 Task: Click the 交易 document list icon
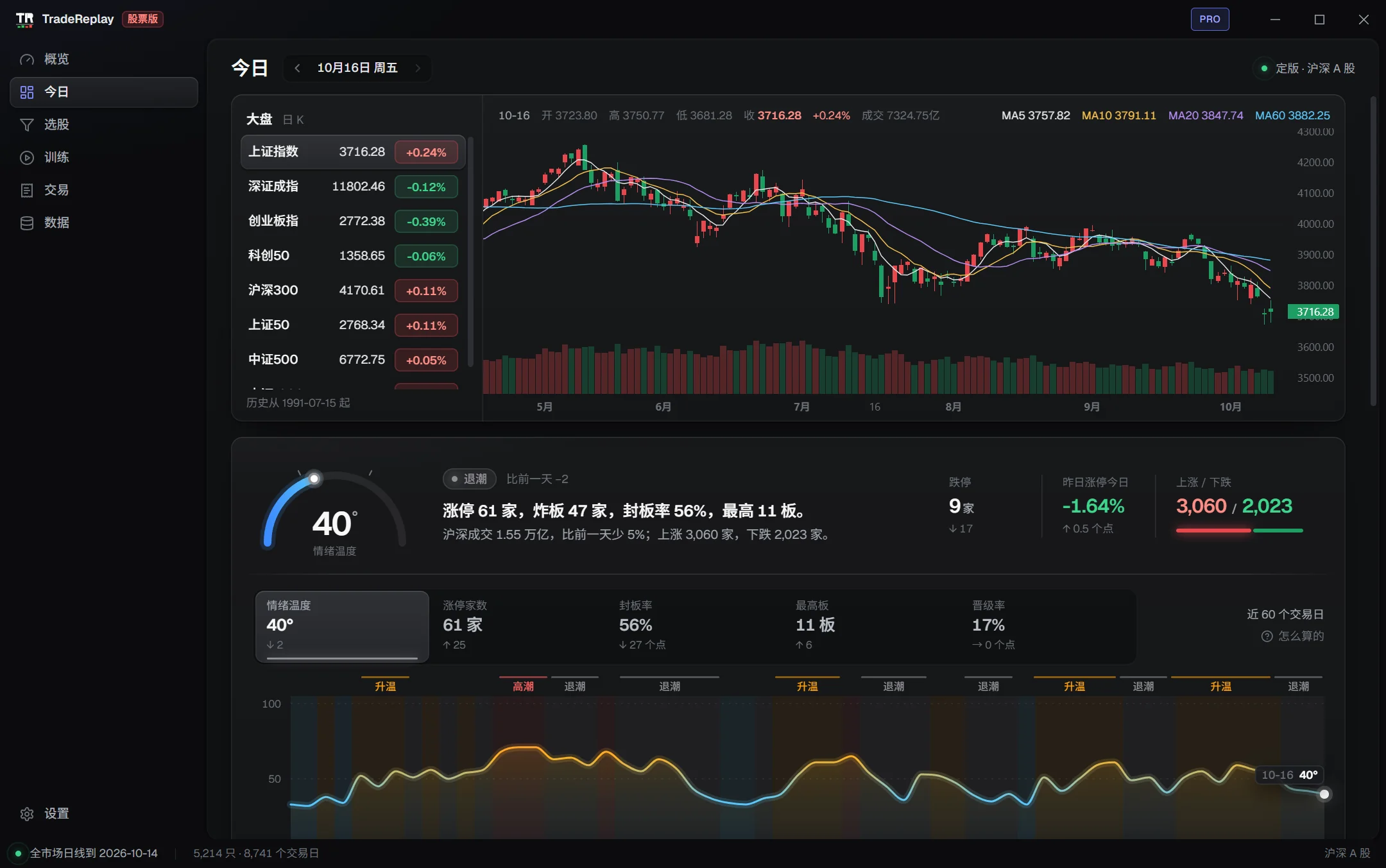(x=27, y=190)
